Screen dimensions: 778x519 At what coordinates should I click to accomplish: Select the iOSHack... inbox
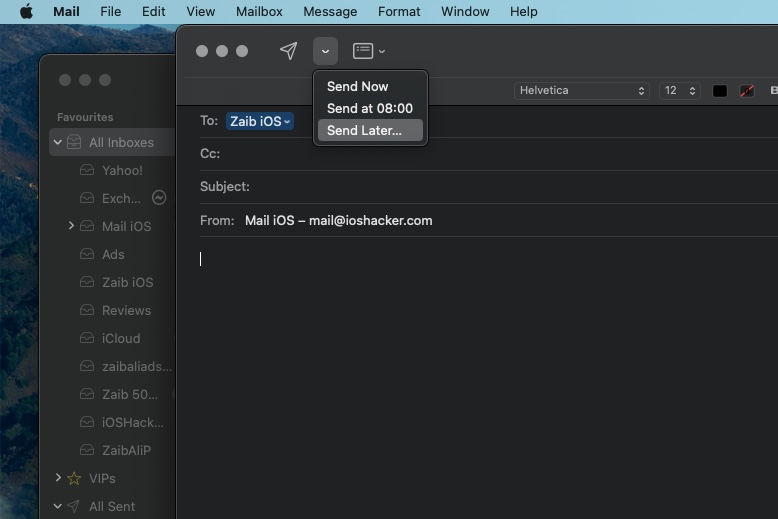pyautogui.click(x=132, y=422)
